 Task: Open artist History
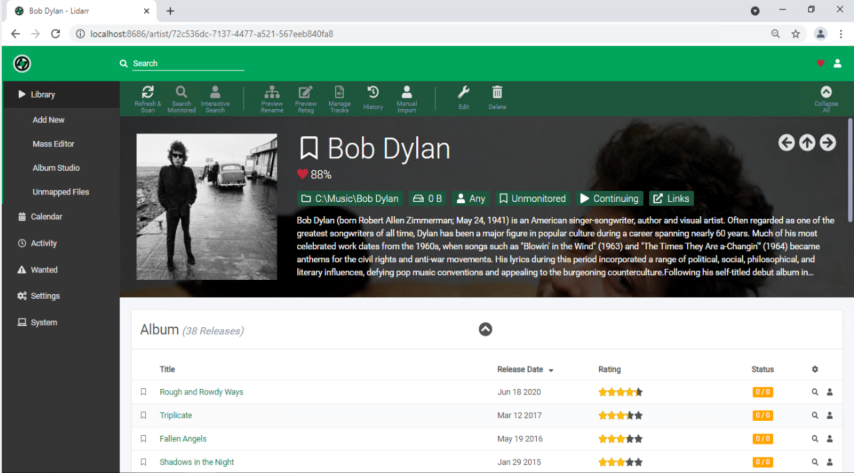pos(373,98)
